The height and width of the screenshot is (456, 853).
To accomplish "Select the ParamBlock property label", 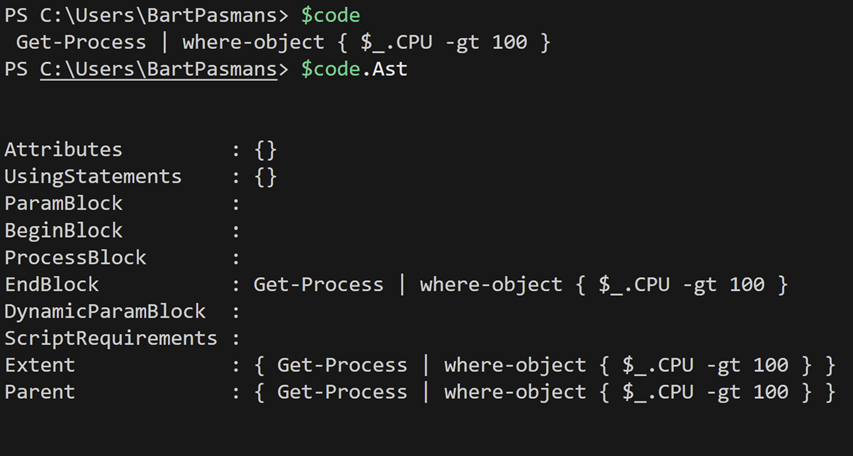I will pos(63,204).
